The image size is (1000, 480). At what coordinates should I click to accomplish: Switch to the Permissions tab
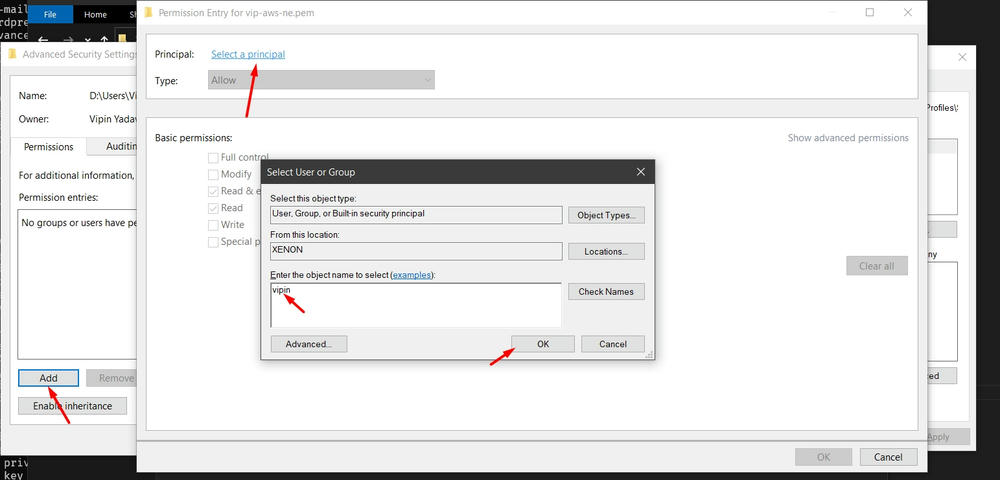(x=48, y=147)
